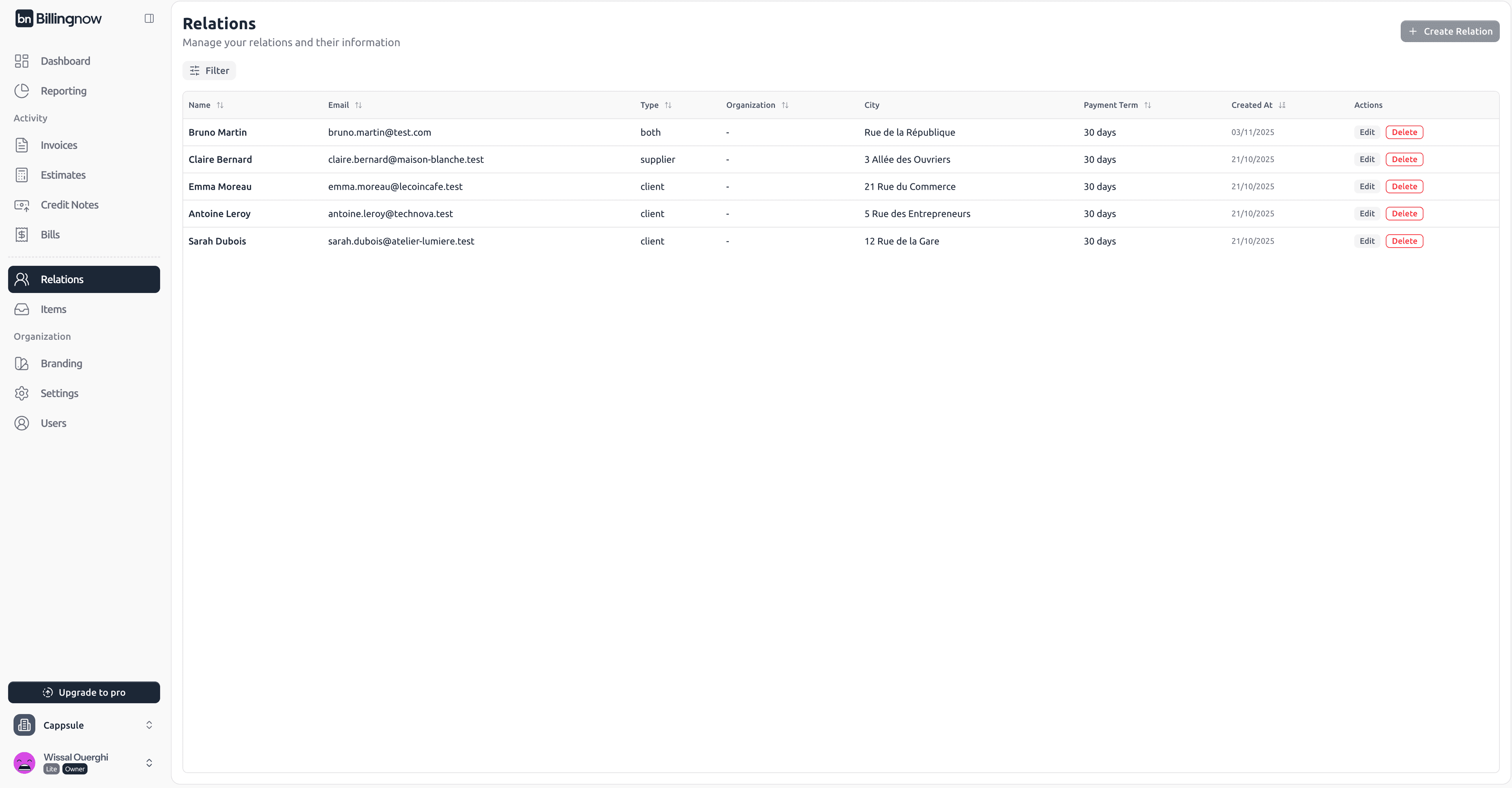Open the Credit Notes icon
Screen dimensions: 1512x788
22,205
